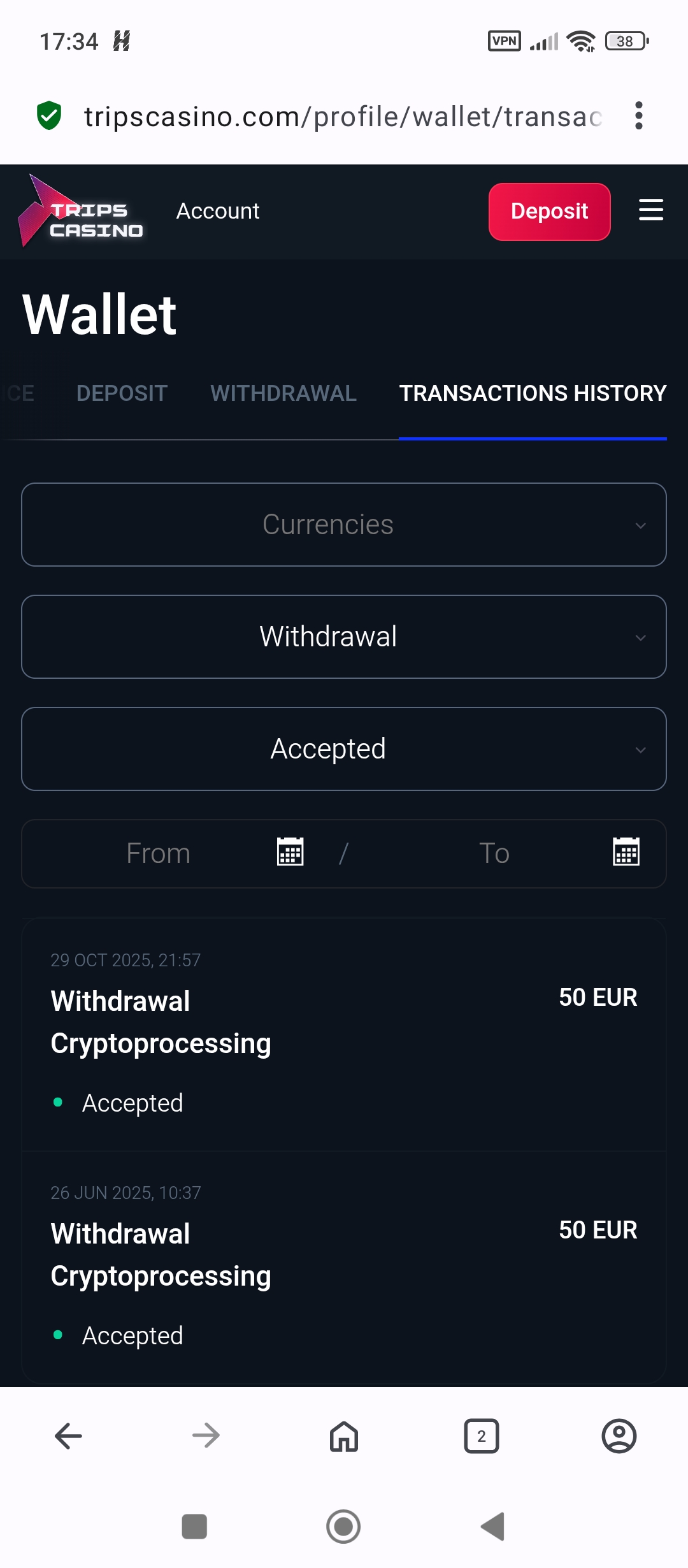This screenshot has height=1568, width=688.
Task: Open the From date calendar icon
Action: [290, 852]
